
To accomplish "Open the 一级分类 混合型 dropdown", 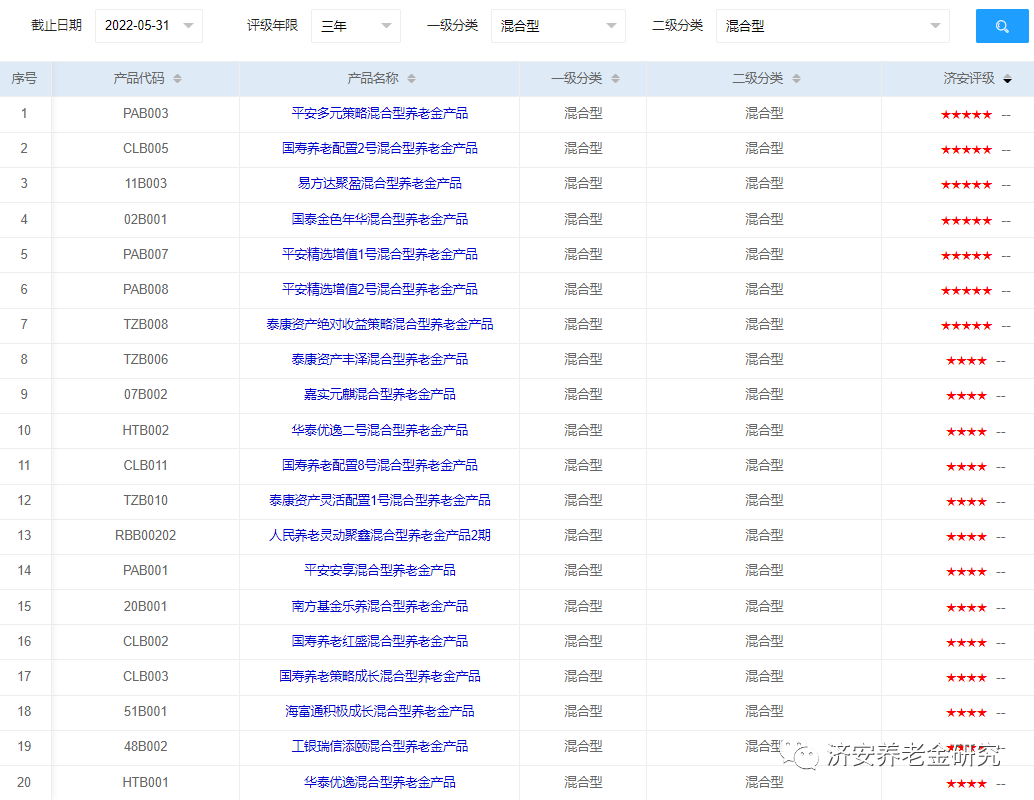I will coord(559,26).
